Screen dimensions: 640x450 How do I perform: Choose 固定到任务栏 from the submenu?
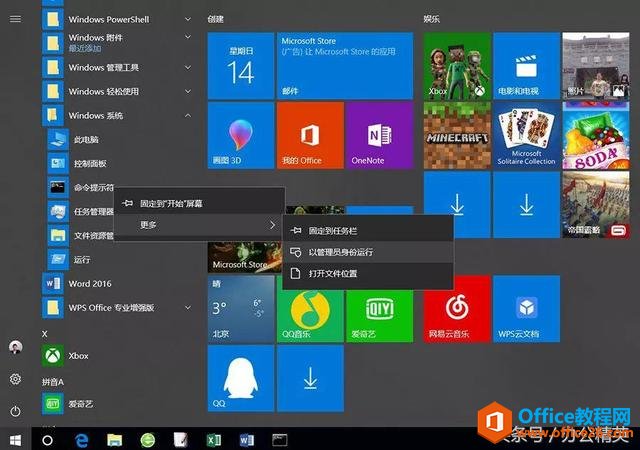(368, 231)
